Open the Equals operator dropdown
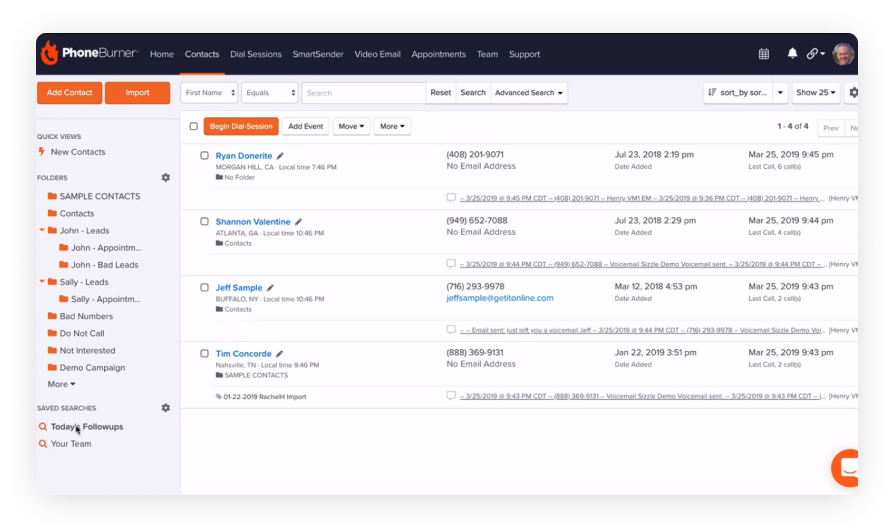894x528 pixels. coord(270,92)
